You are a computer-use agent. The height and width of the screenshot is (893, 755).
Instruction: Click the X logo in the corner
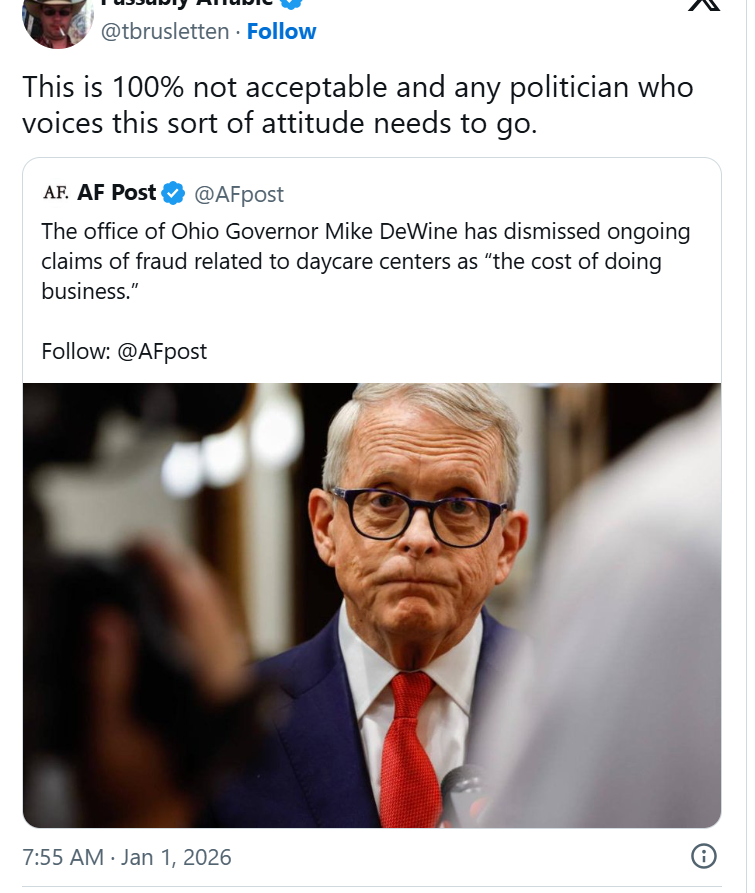tap(703, 5)
